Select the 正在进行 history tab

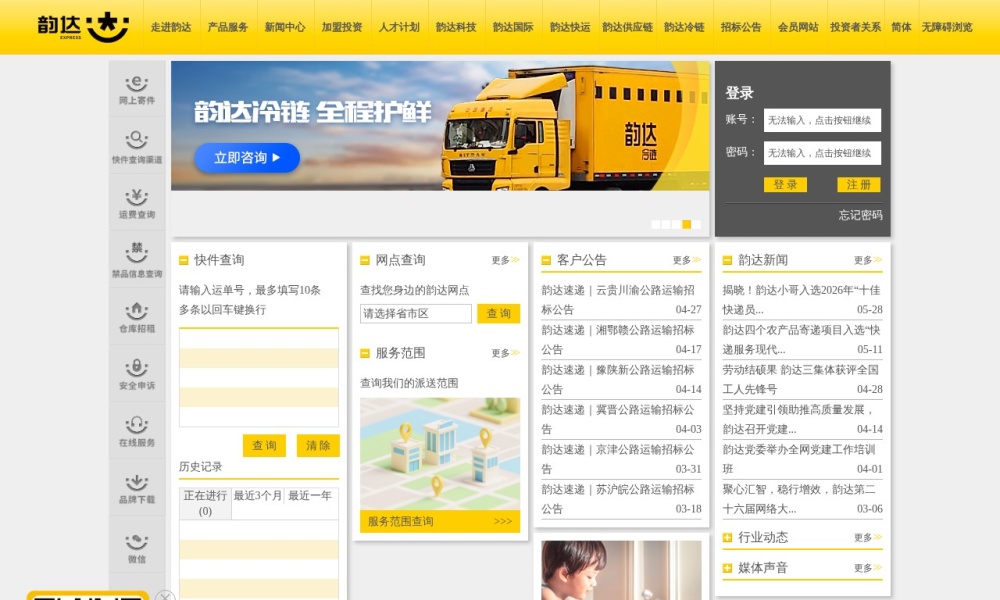pos(205,503)
